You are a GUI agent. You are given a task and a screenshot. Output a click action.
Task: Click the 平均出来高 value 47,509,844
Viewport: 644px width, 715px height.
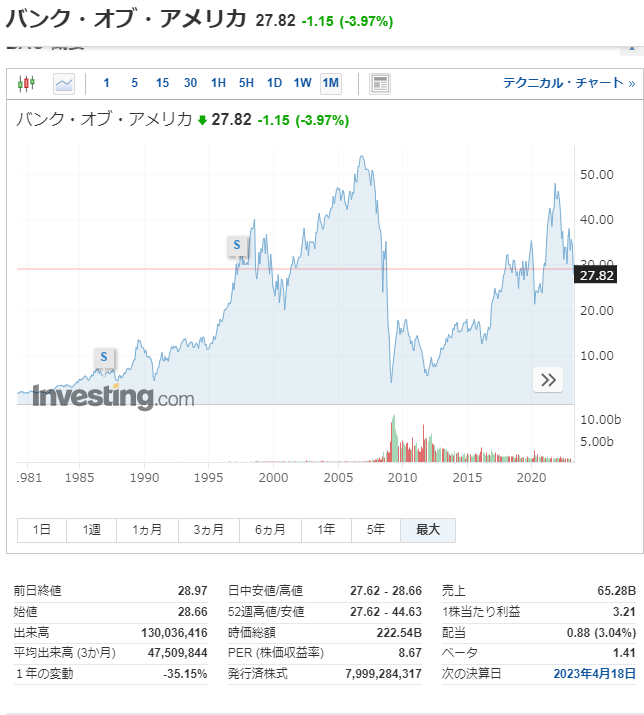[x=177, y=653]
